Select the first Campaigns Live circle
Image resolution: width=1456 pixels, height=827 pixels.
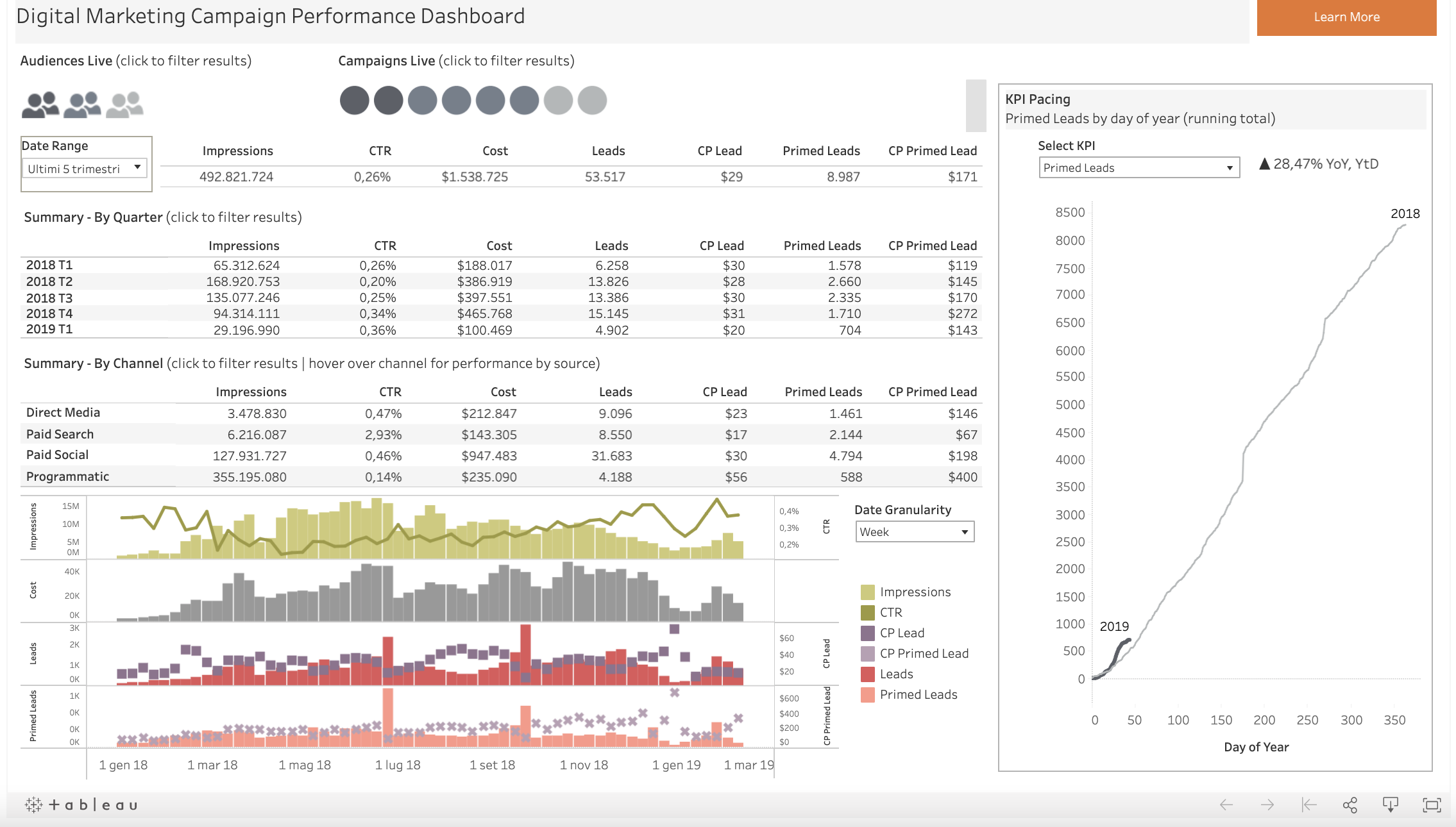[354, 101]
